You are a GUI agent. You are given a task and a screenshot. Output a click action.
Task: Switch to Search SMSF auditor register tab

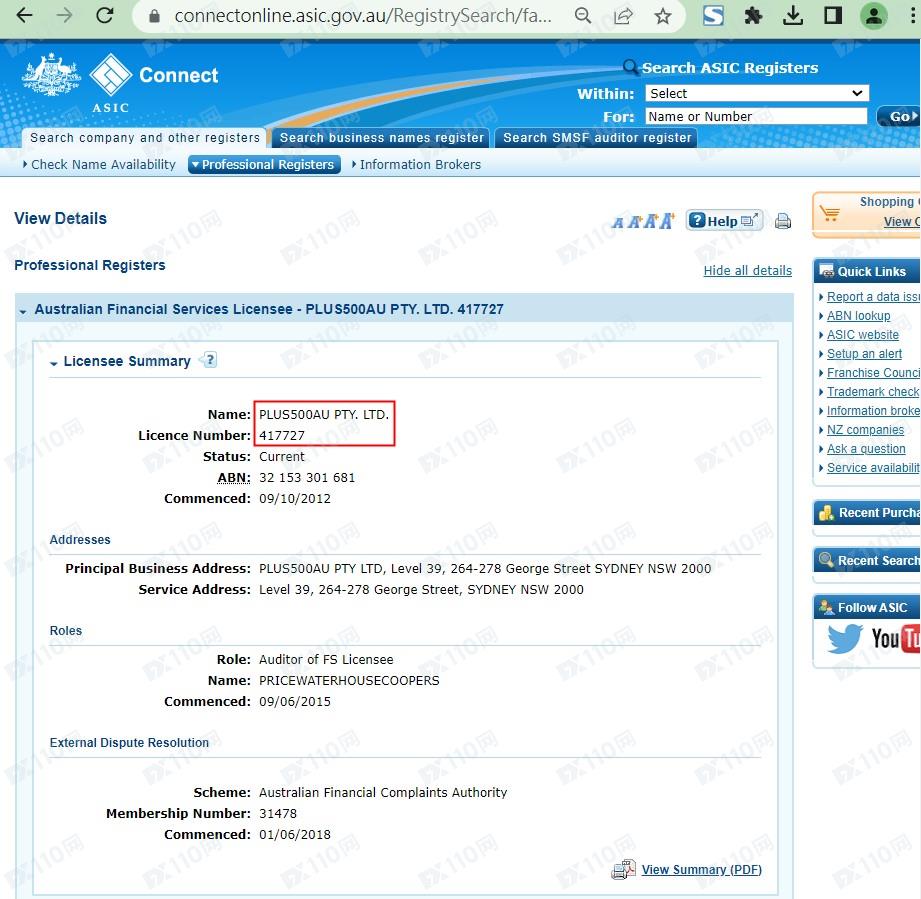(597, 138)
